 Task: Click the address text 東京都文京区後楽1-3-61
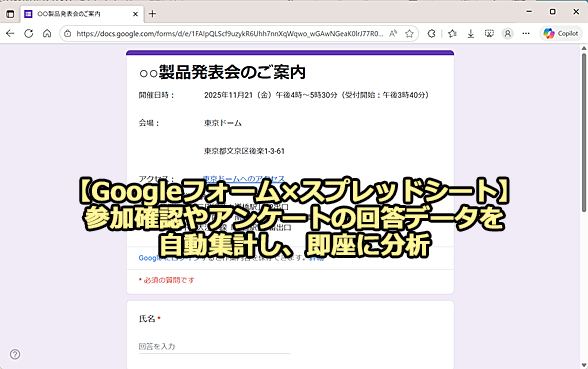tap(244, 151)
